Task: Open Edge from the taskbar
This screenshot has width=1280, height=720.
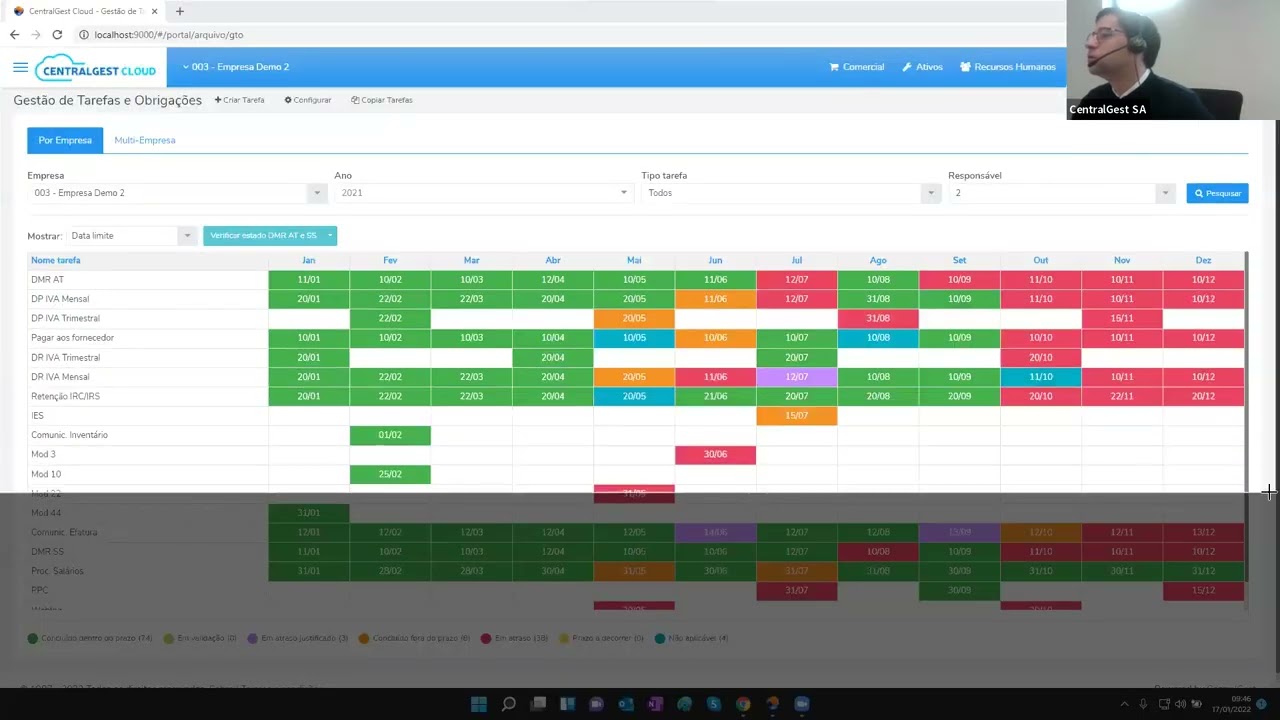Action: [684, 704]
